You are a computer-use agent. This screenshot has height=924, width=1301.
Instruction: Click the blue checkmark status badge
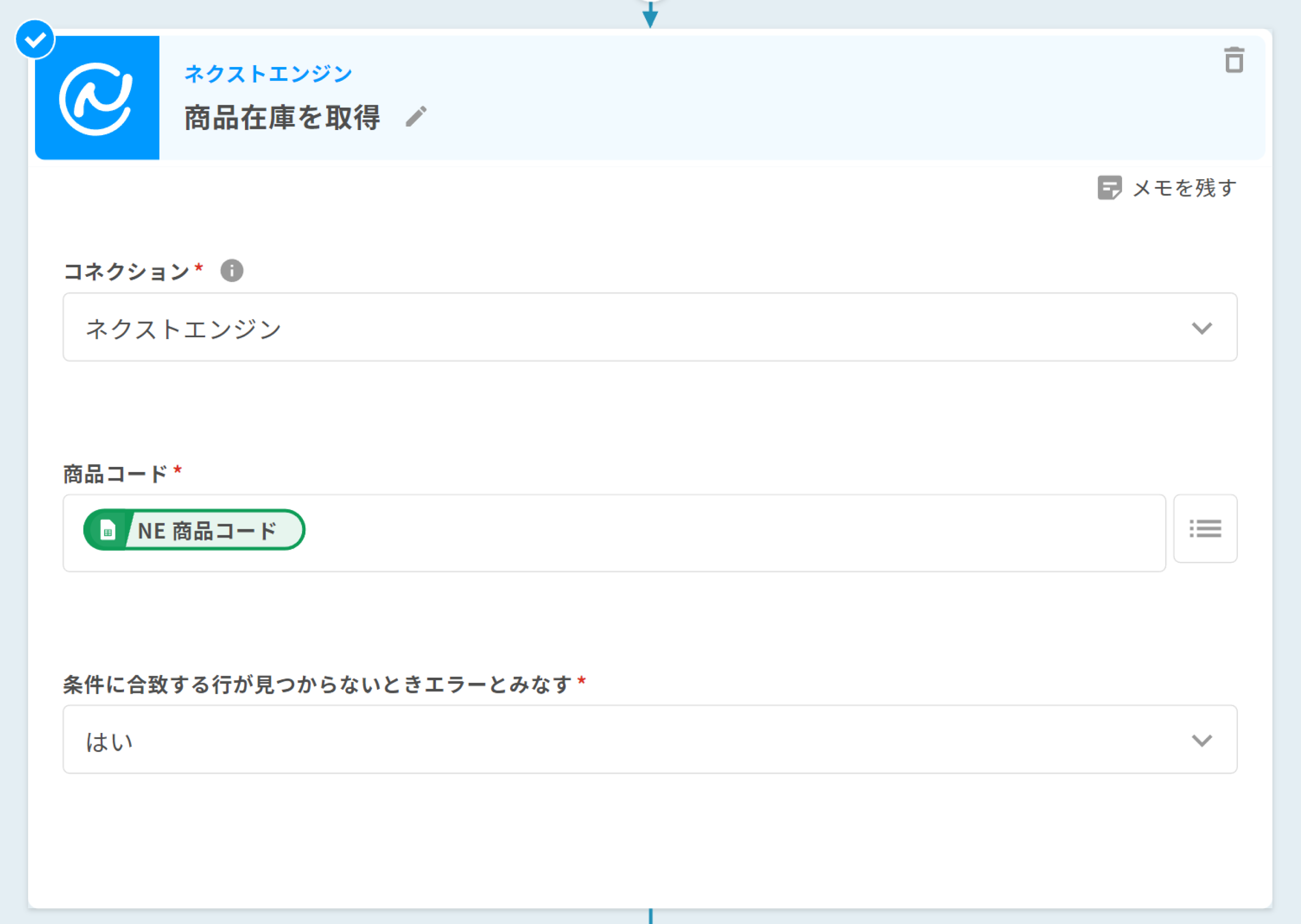click(x=35, y=40)
